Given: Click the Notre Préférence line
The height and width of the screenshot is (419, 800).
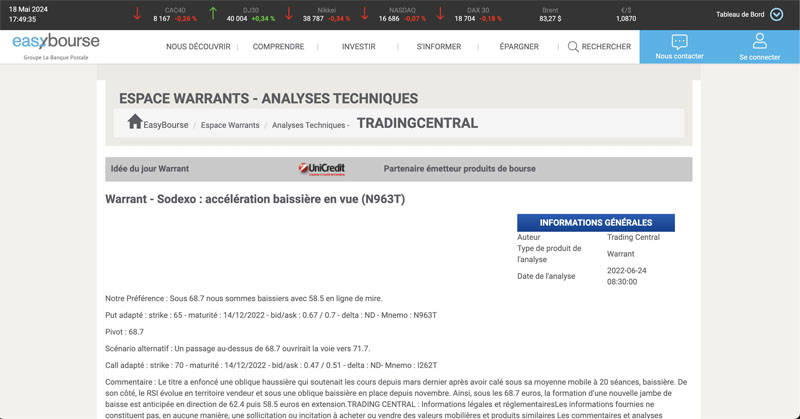Looking at the screenshot, I should click(x=244, y=299).
